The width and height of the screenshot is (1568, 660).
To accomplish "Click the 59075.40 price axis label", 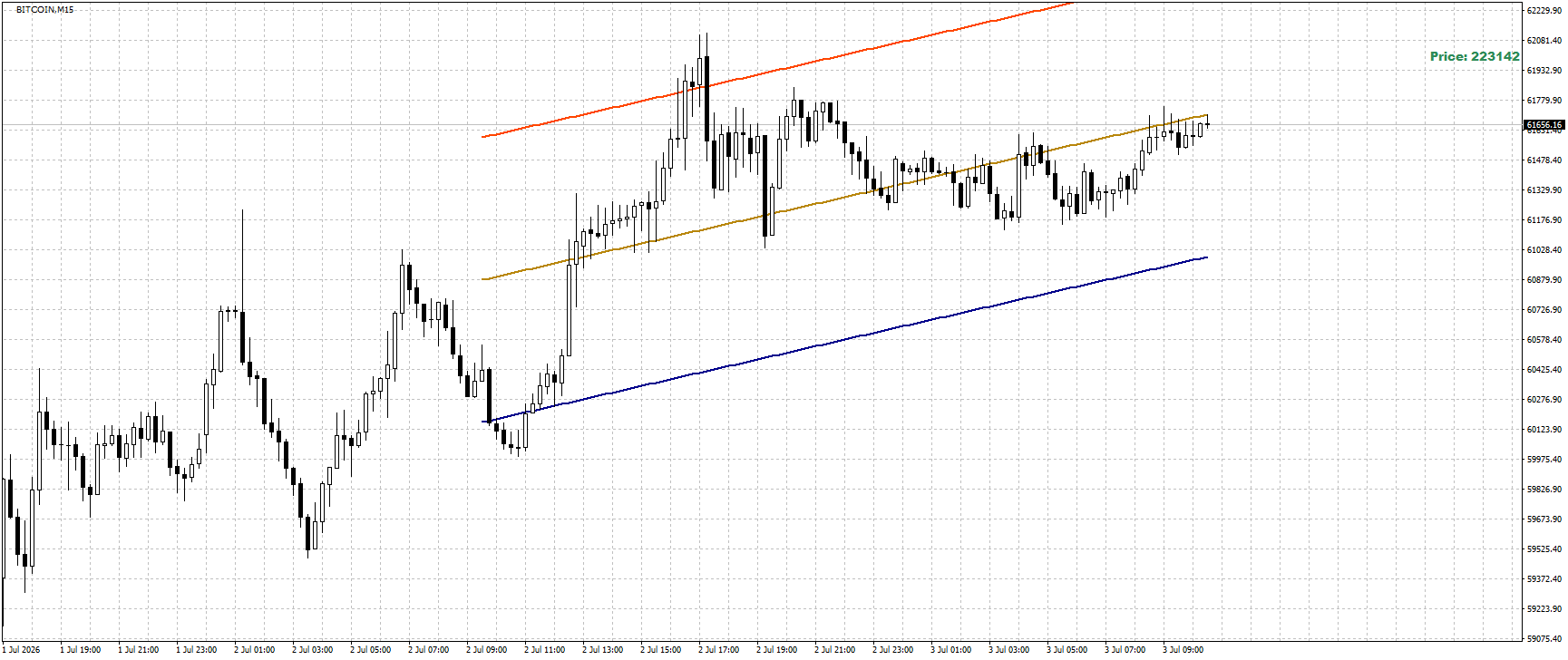I will (x=1544, y=639).
